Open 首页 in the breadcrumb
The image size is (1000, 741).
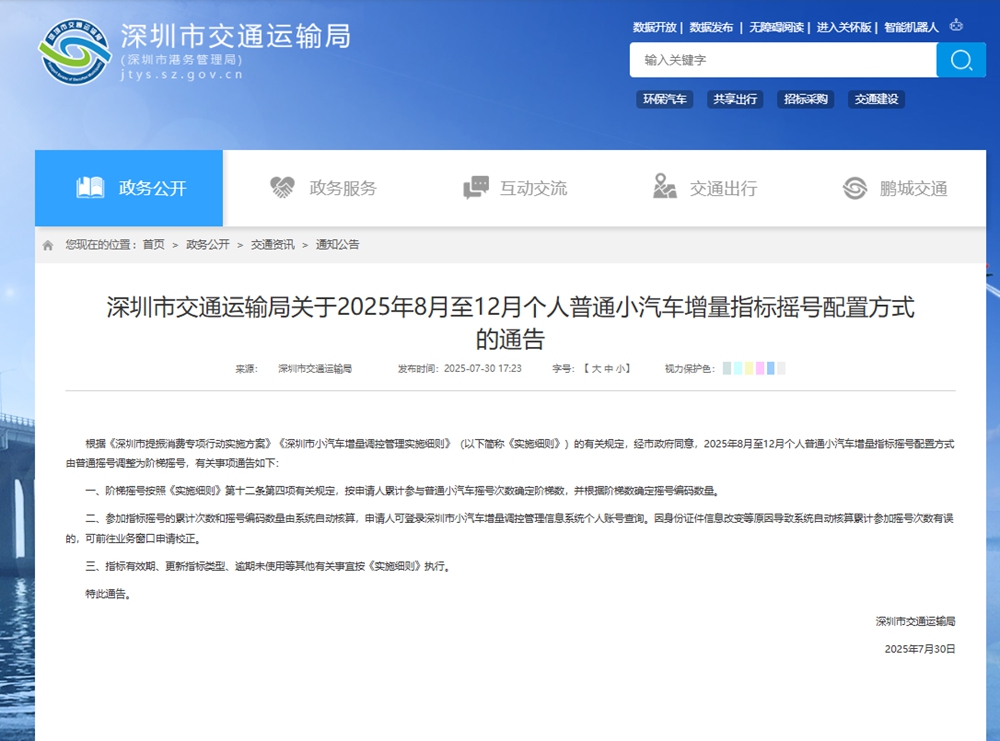pos(153,245)
